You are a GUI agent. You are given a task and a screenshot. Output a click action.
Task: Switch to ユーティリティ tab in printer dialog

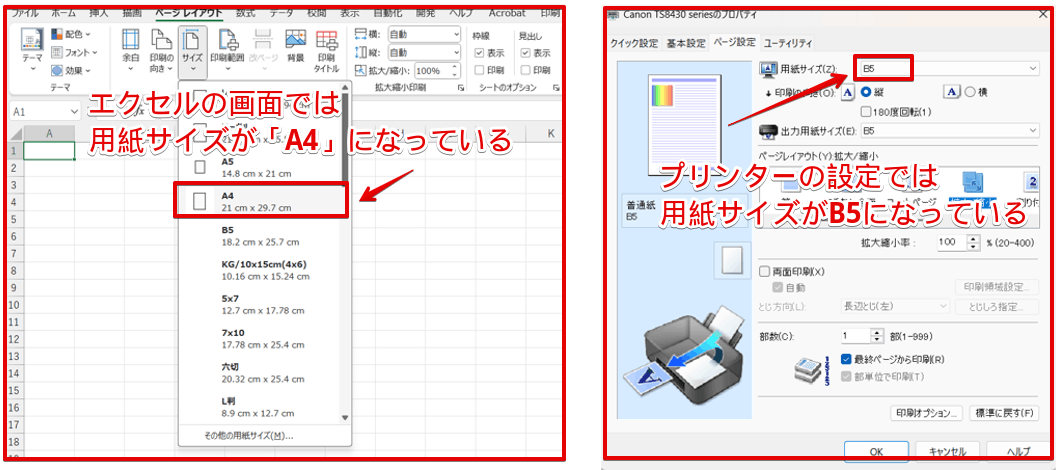point(788,43)
